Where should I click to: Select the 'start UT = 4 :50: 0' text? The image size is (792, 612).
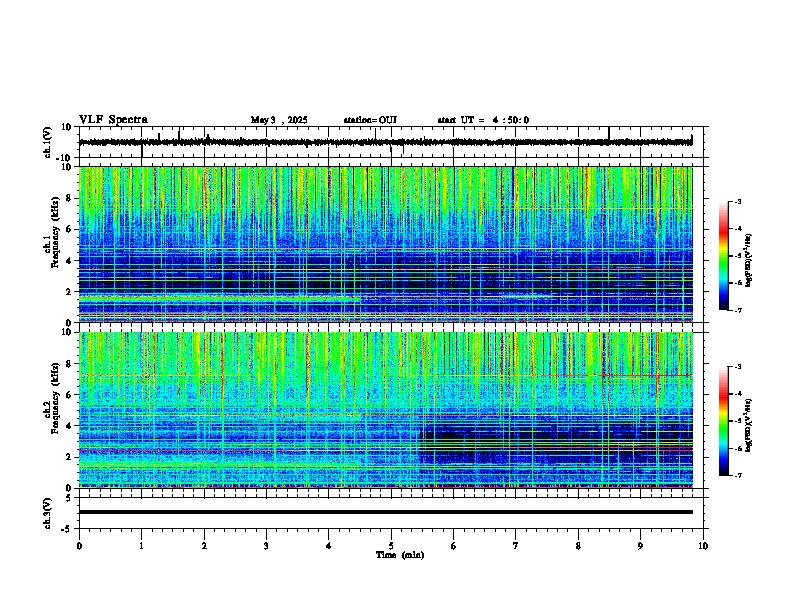coord(483,120)
